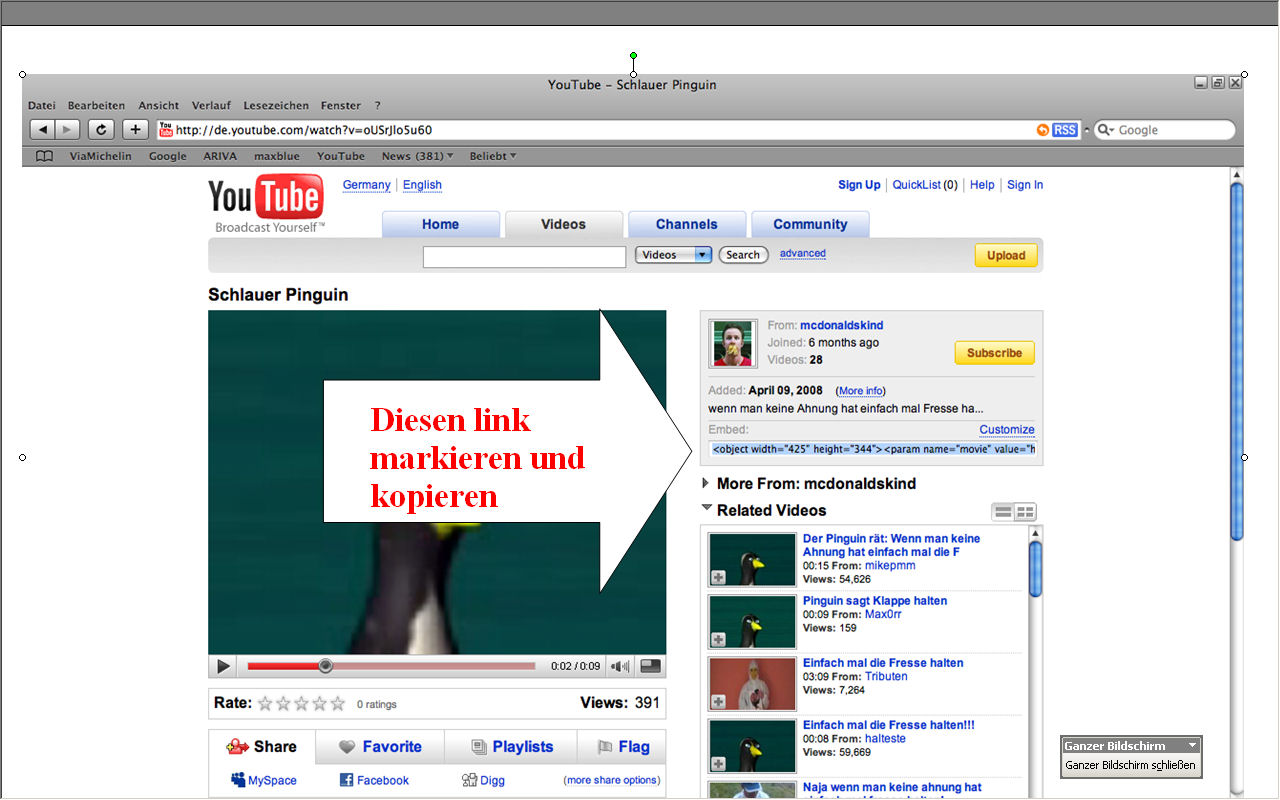Switch to the Channels tab

[687, 224]
